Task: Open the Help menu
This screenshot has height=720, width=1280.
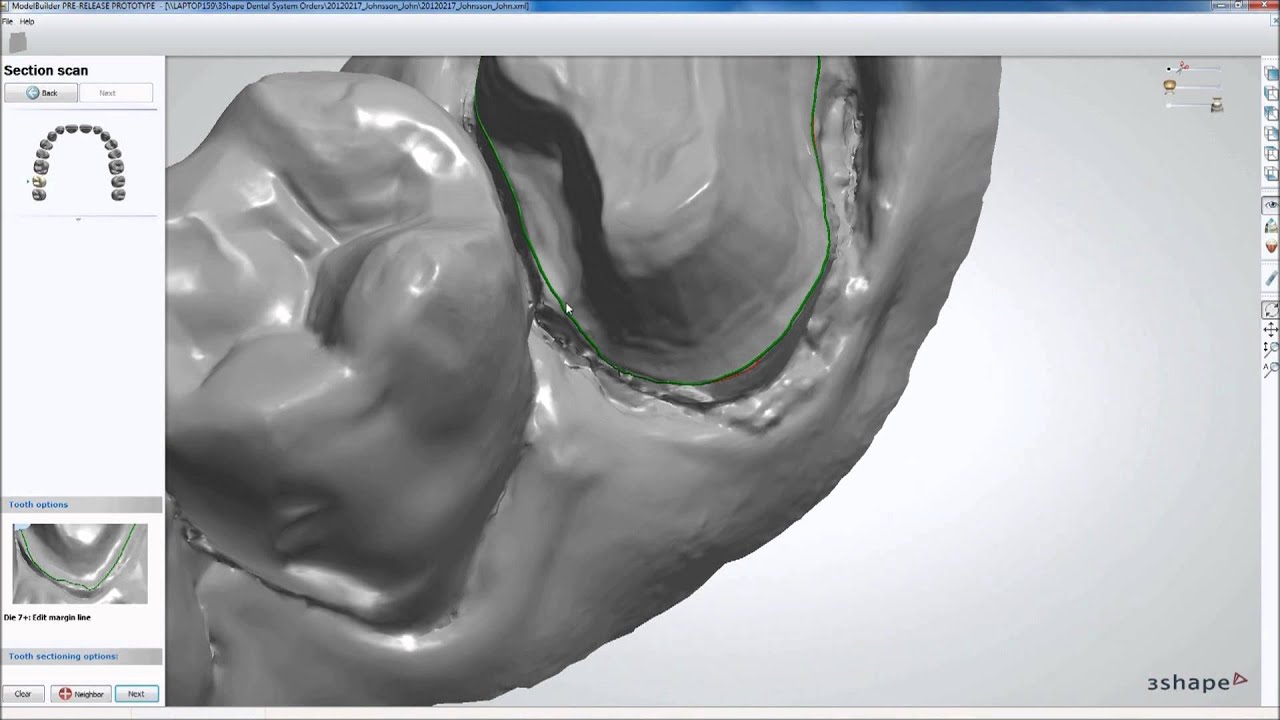Action: [x=27, y=21]
